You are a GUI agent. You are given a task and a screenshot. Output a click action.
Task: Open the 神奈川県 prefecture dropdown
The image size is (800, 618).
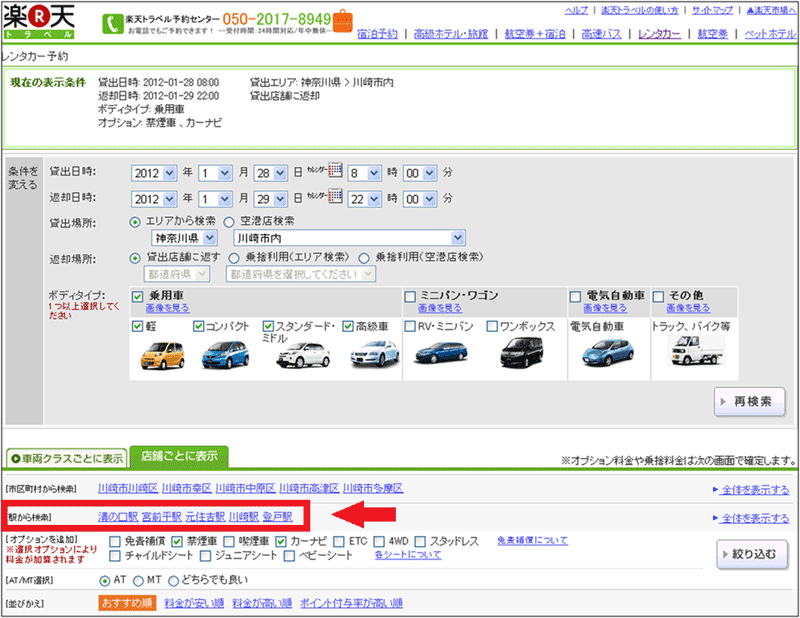[188, 238]
